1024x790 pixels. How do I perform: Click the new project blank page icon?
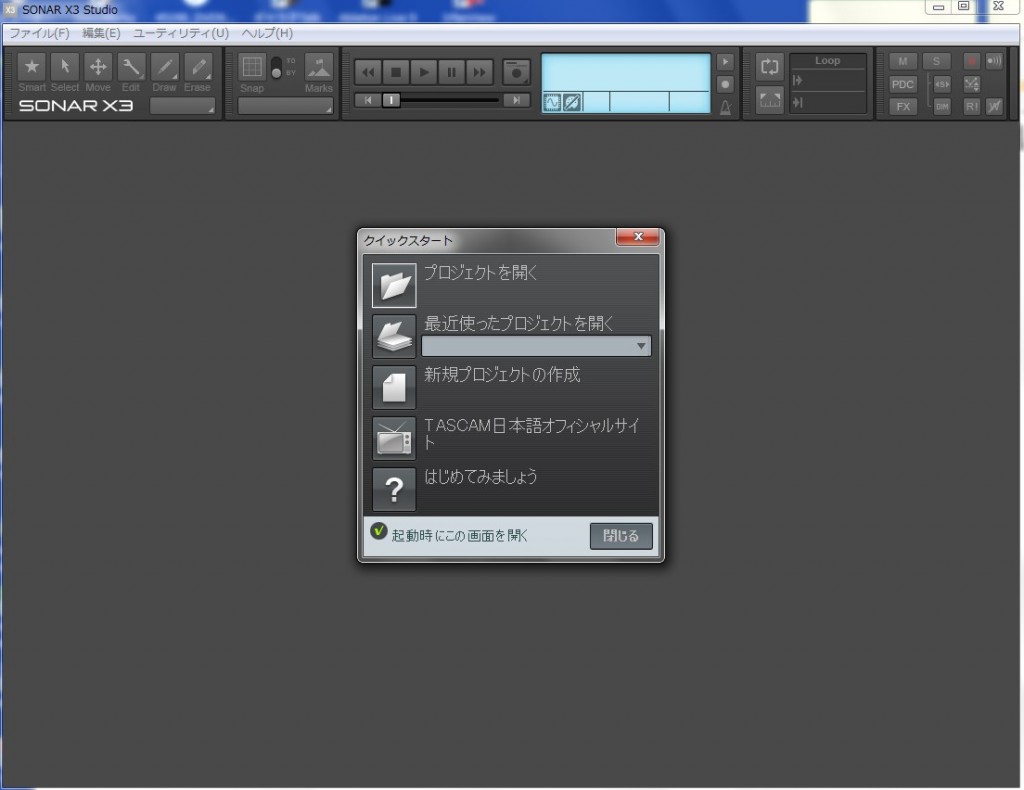(x=394, y=387)
